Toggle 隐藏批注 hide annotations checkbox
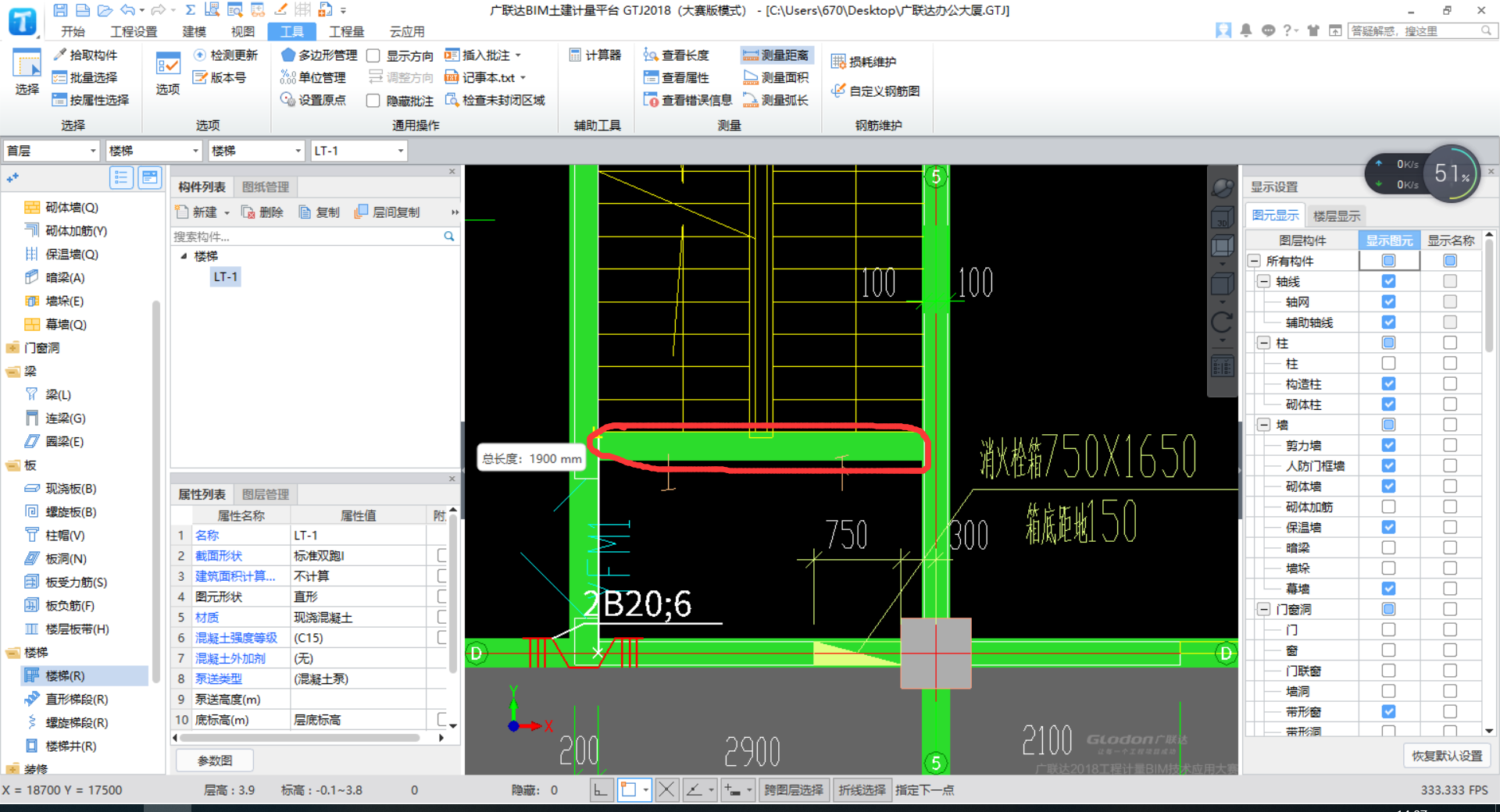Screen dimensions: 1500x812 373,101
